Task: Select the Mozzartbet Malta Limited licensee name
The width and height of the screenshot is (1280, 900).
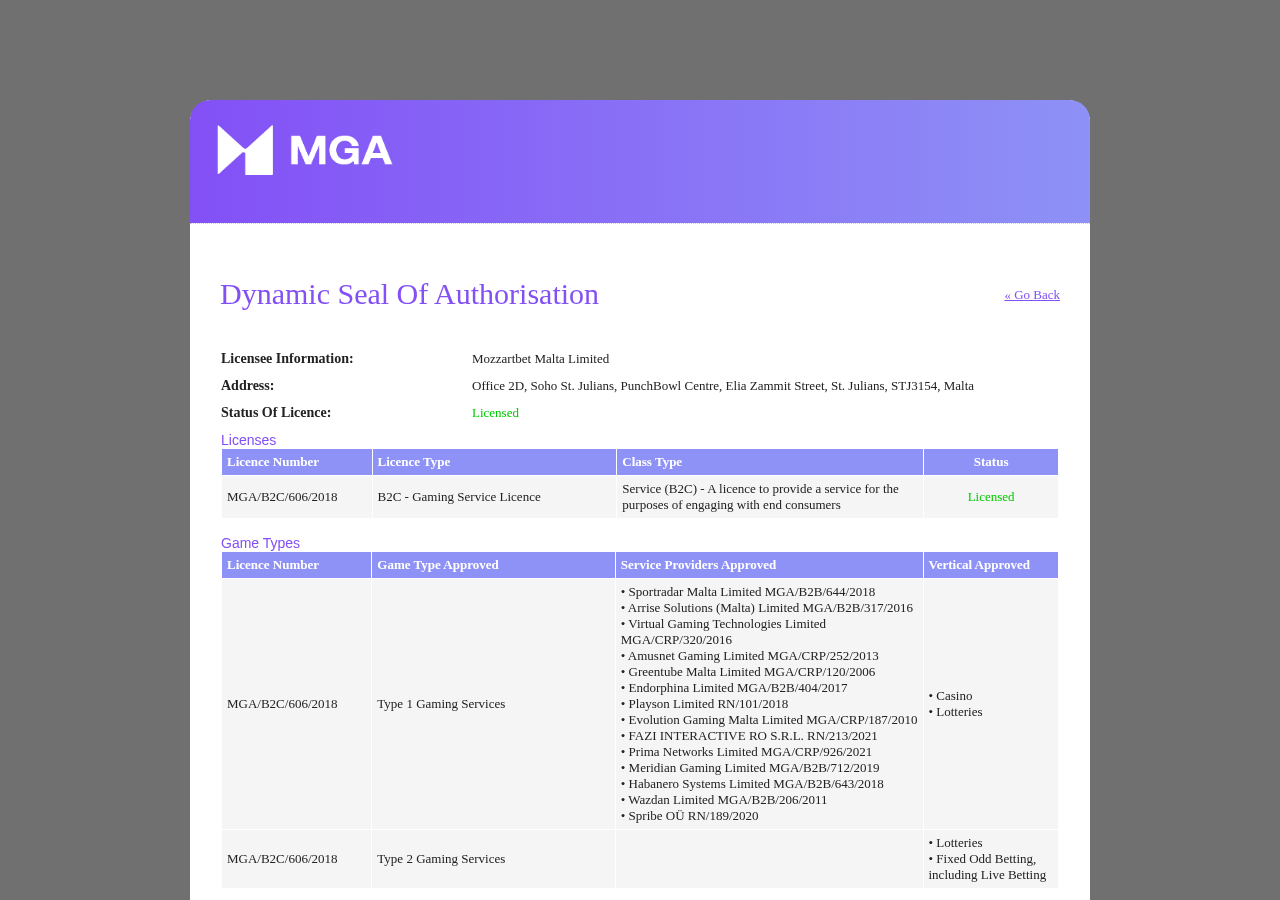Action: 540,359
